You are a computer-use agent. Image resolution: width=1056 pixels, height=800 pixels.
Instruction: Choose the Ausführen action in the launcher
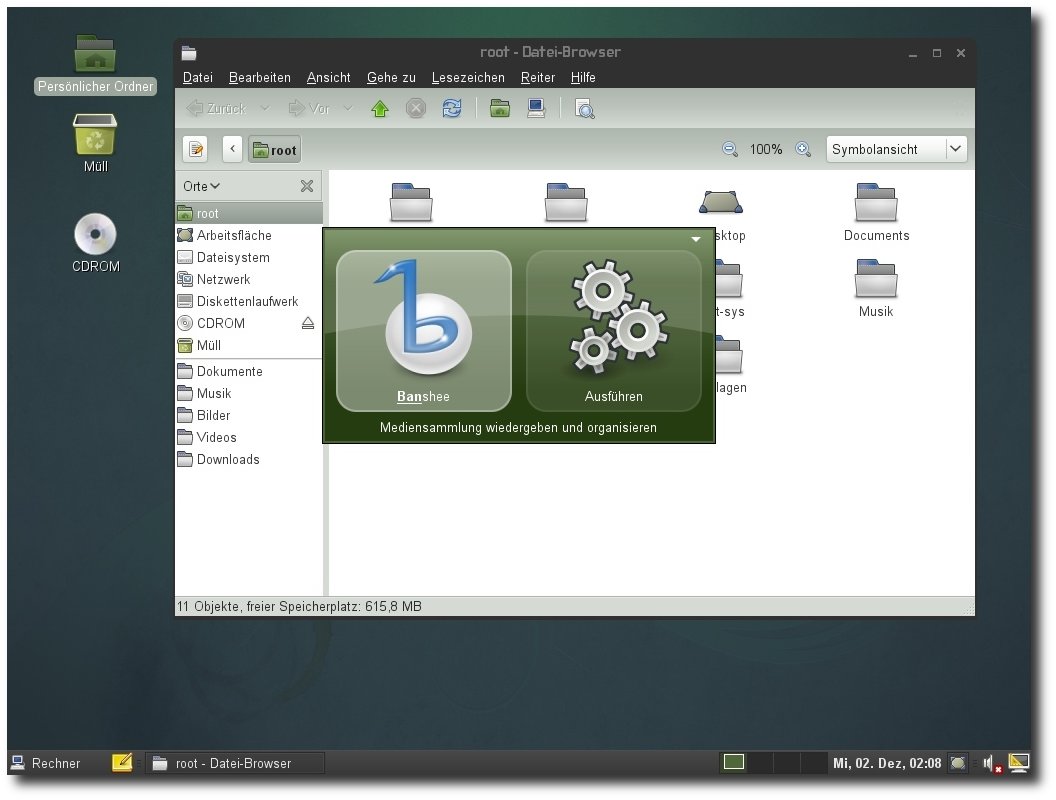614,331
